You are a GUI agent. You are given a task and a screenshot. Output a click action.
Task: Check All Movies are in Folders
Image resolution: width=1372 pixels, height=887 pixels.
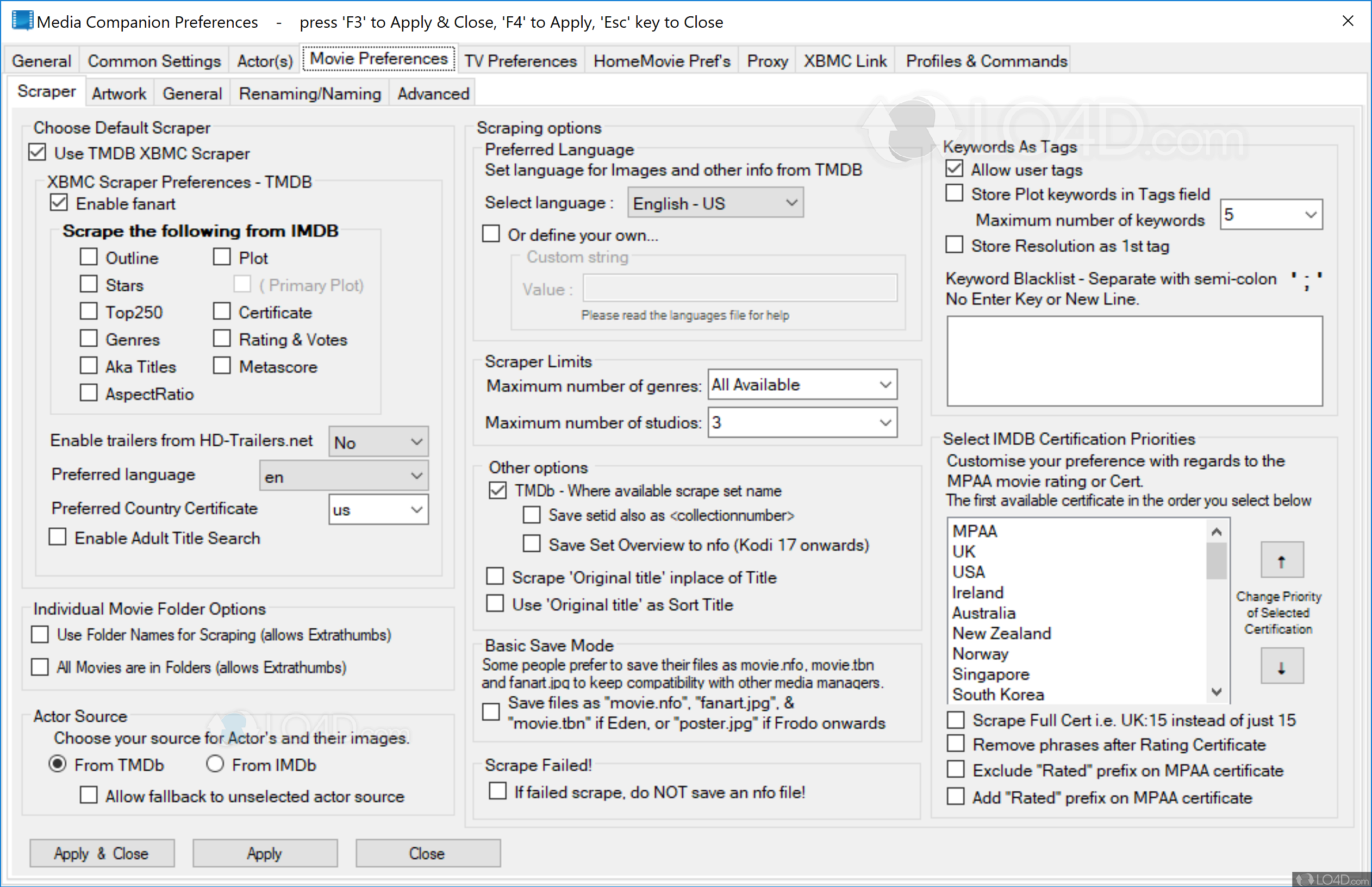pos(40,667)
